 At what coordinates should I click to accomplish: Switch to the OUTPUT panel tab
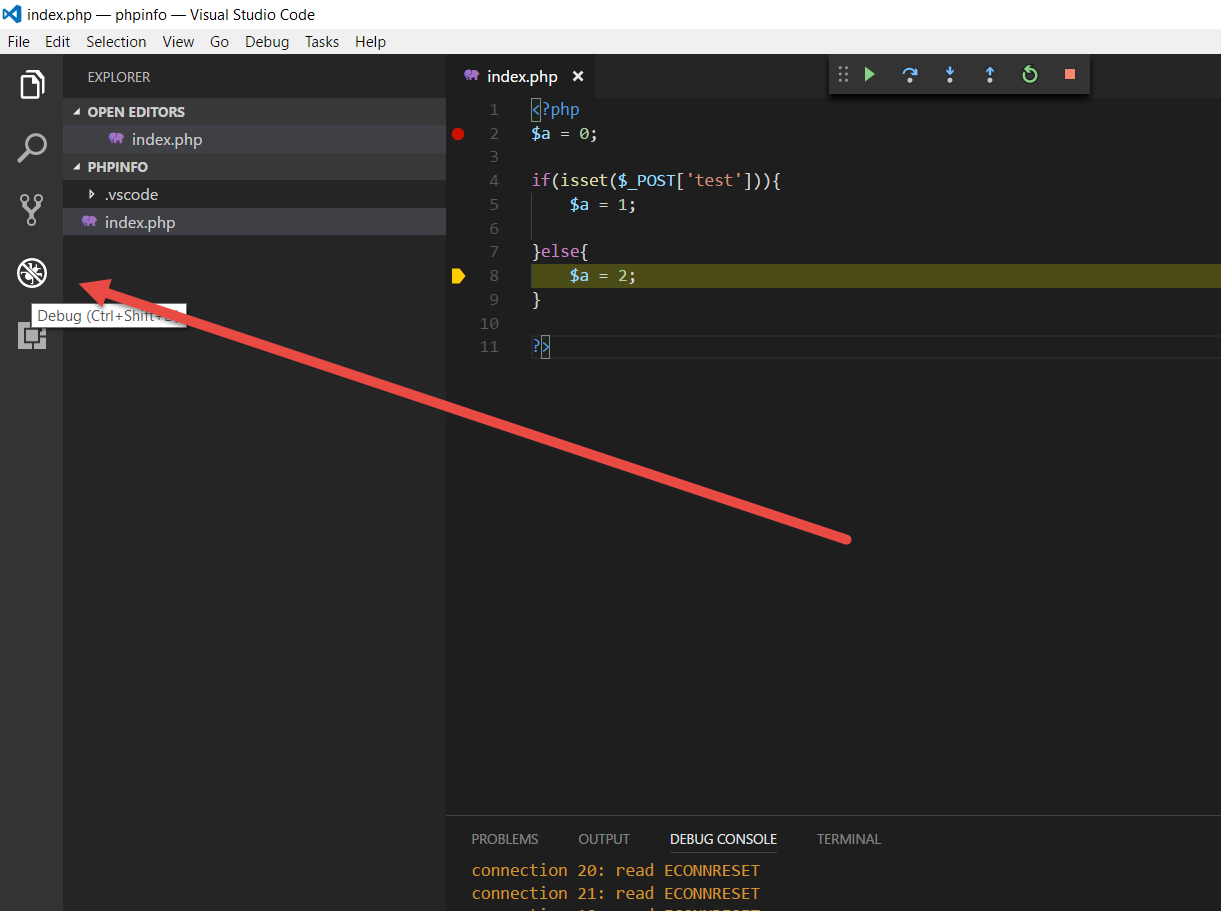604,839
